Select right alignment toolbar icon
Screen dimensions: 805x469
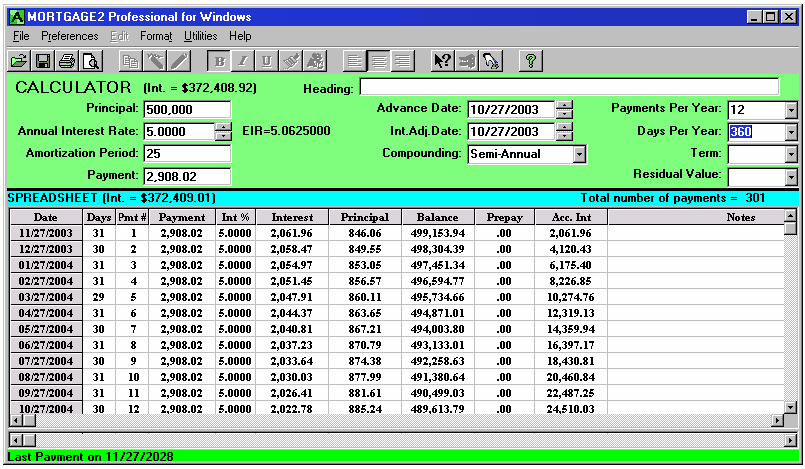point(403,60)
